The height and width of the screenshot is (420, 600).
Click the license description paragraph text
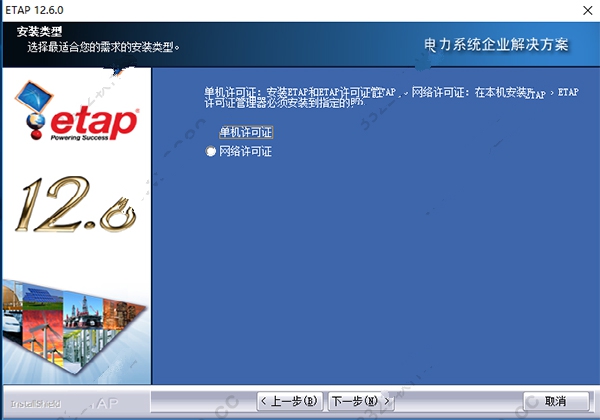(391, 98)
